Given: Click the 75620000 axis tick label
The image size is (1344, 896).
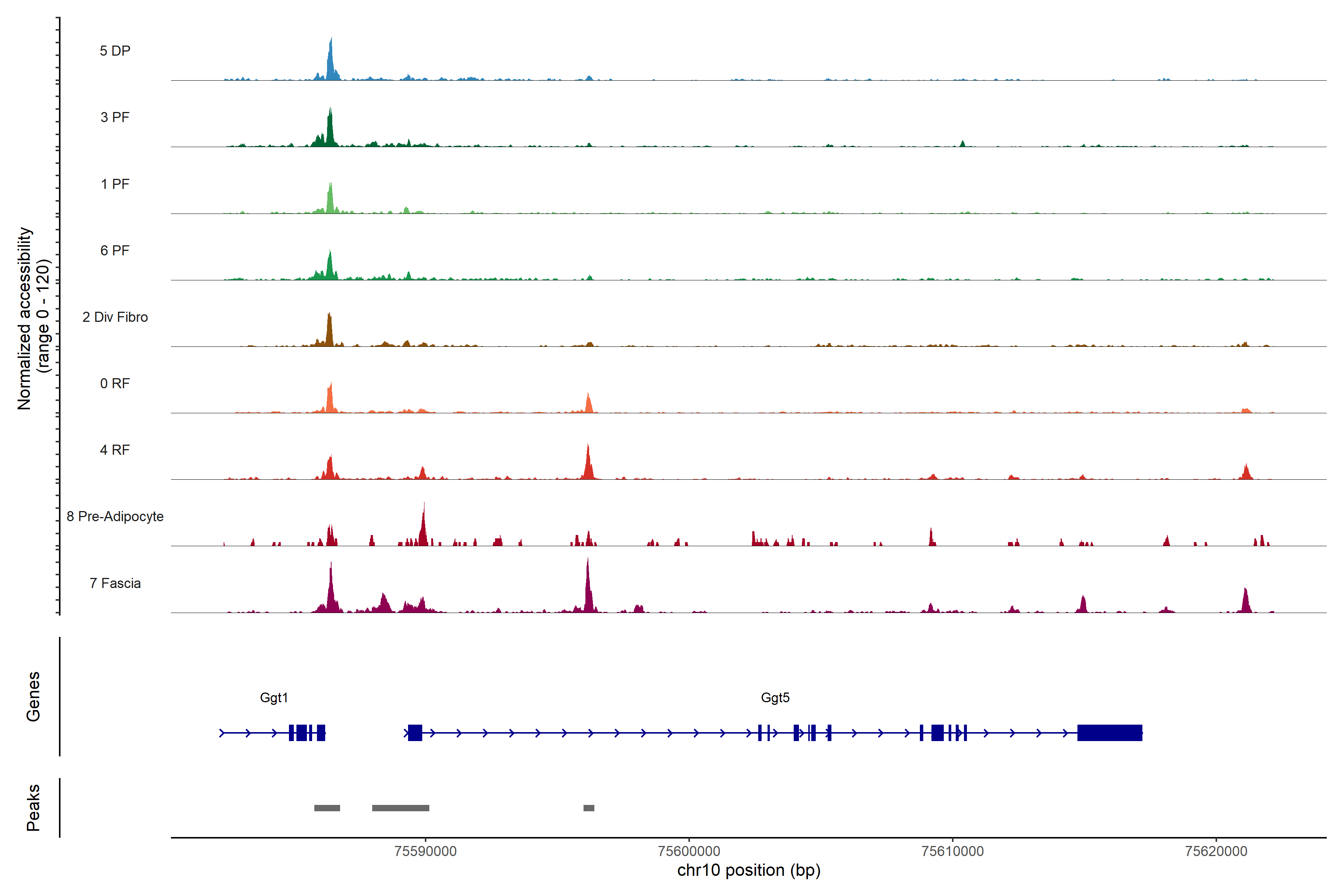Looking at the screenshot, I should coord(1216,851).
